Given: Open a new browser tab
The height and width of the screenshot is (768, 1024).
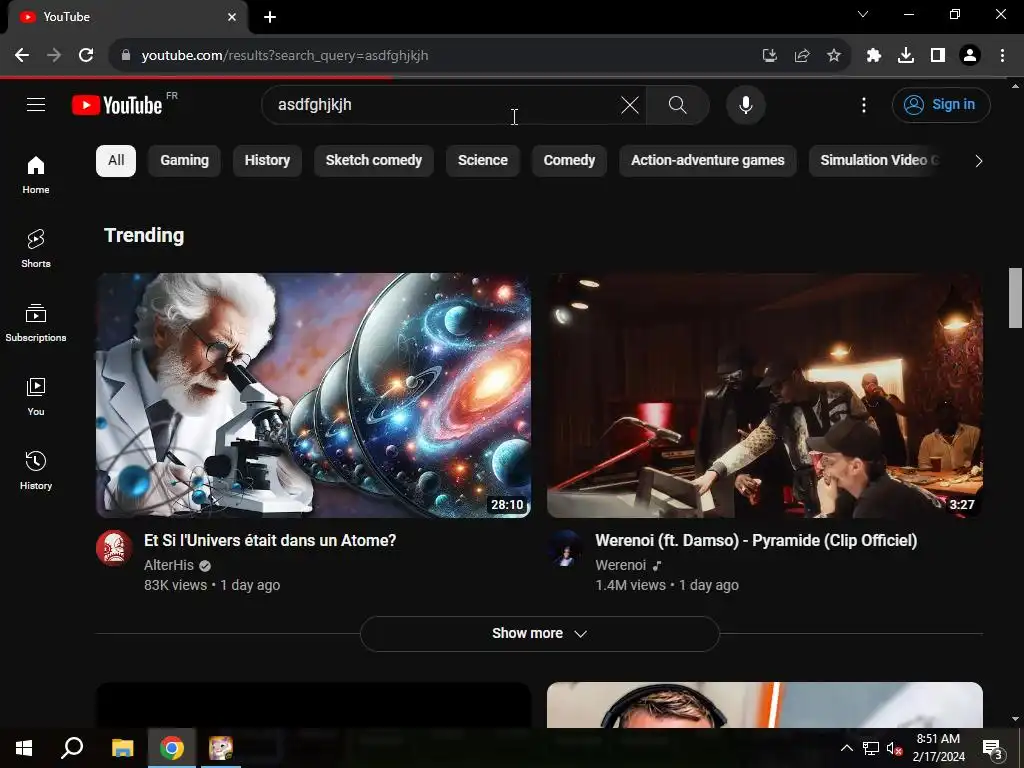Looking at the screenshot, I should click(x=270, y=17).
